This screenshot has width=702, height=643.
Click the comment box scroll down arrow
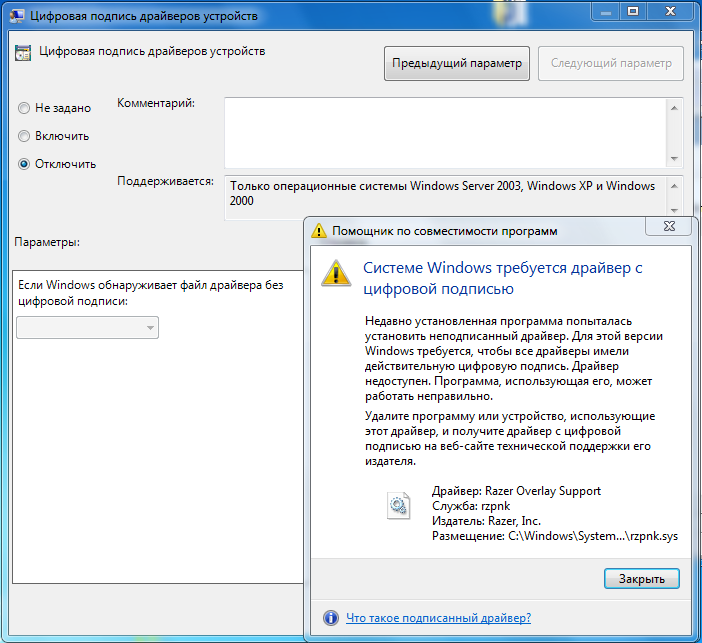coord(674,159)
